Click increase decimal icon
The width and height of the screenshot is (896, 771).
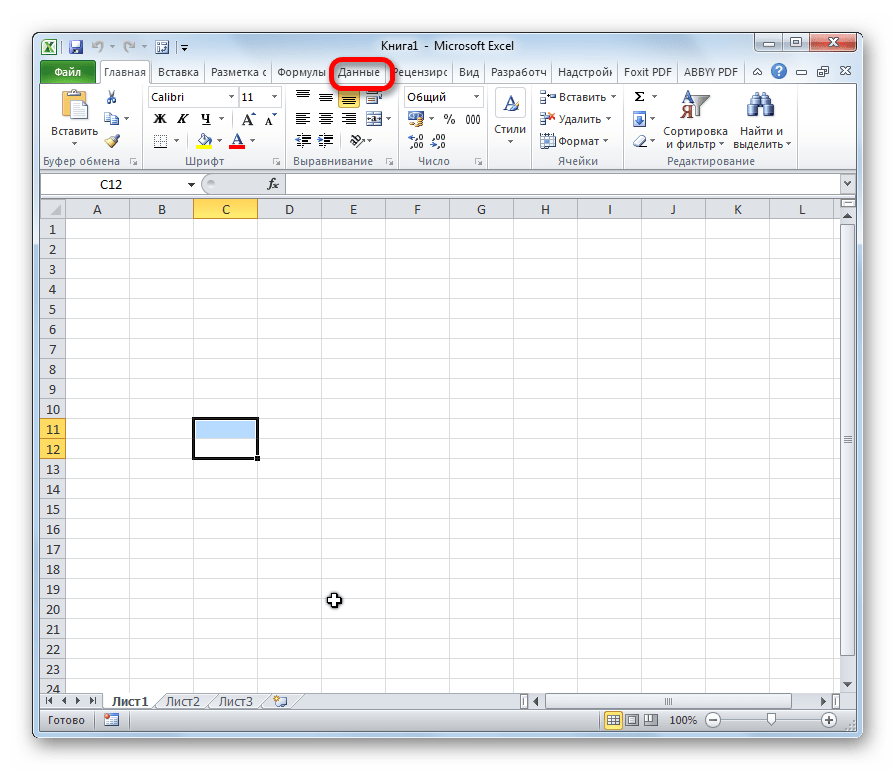(416, 141)
